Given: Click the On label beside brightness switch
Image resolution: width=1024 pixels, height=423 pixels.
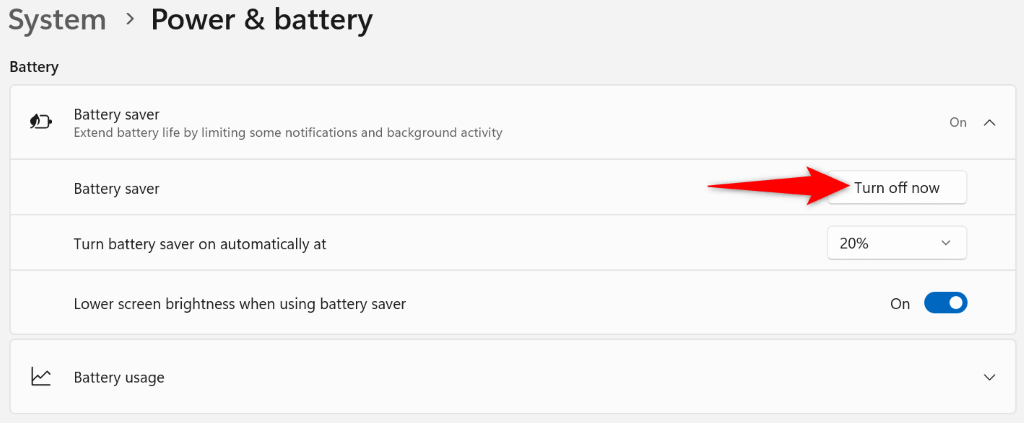Looking at the screenshot, I should click(x=900, y=303).
